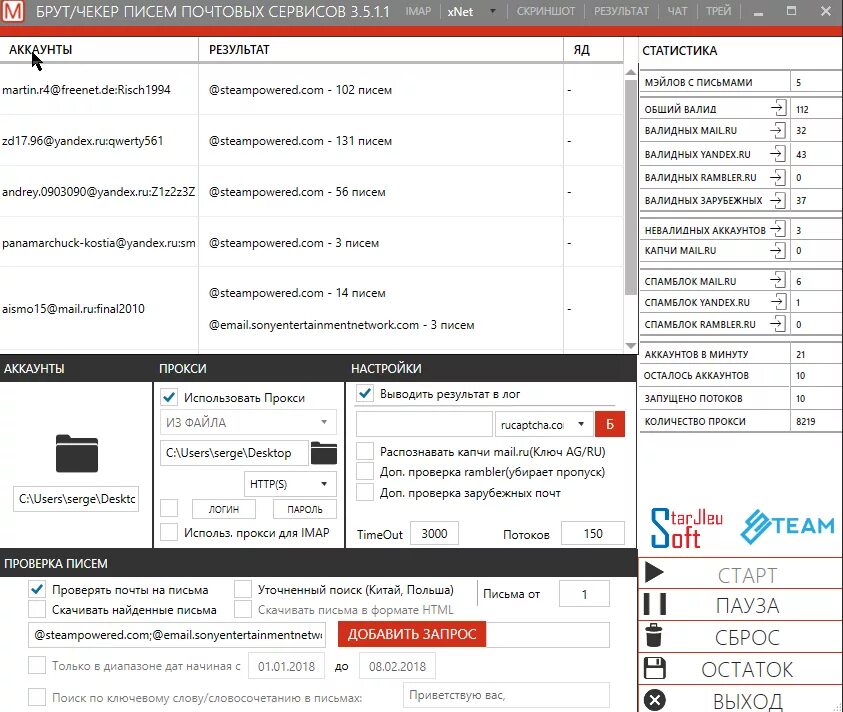Screen dimensions: 843x712
Task: Click the red M application logo
Action: 13,11
